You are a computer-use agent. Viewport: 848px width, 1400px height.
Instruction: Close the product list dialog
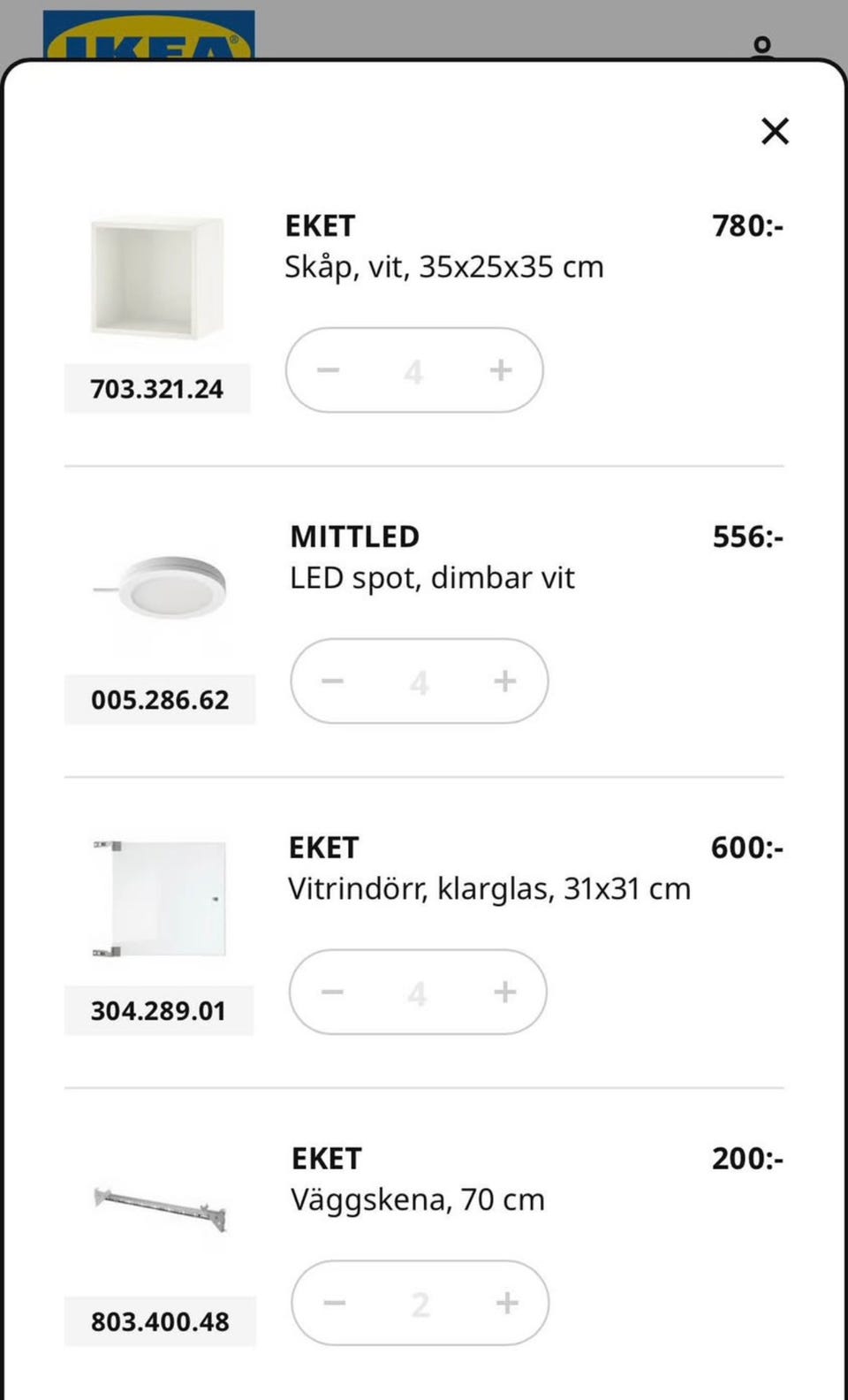tap(775, 131)
